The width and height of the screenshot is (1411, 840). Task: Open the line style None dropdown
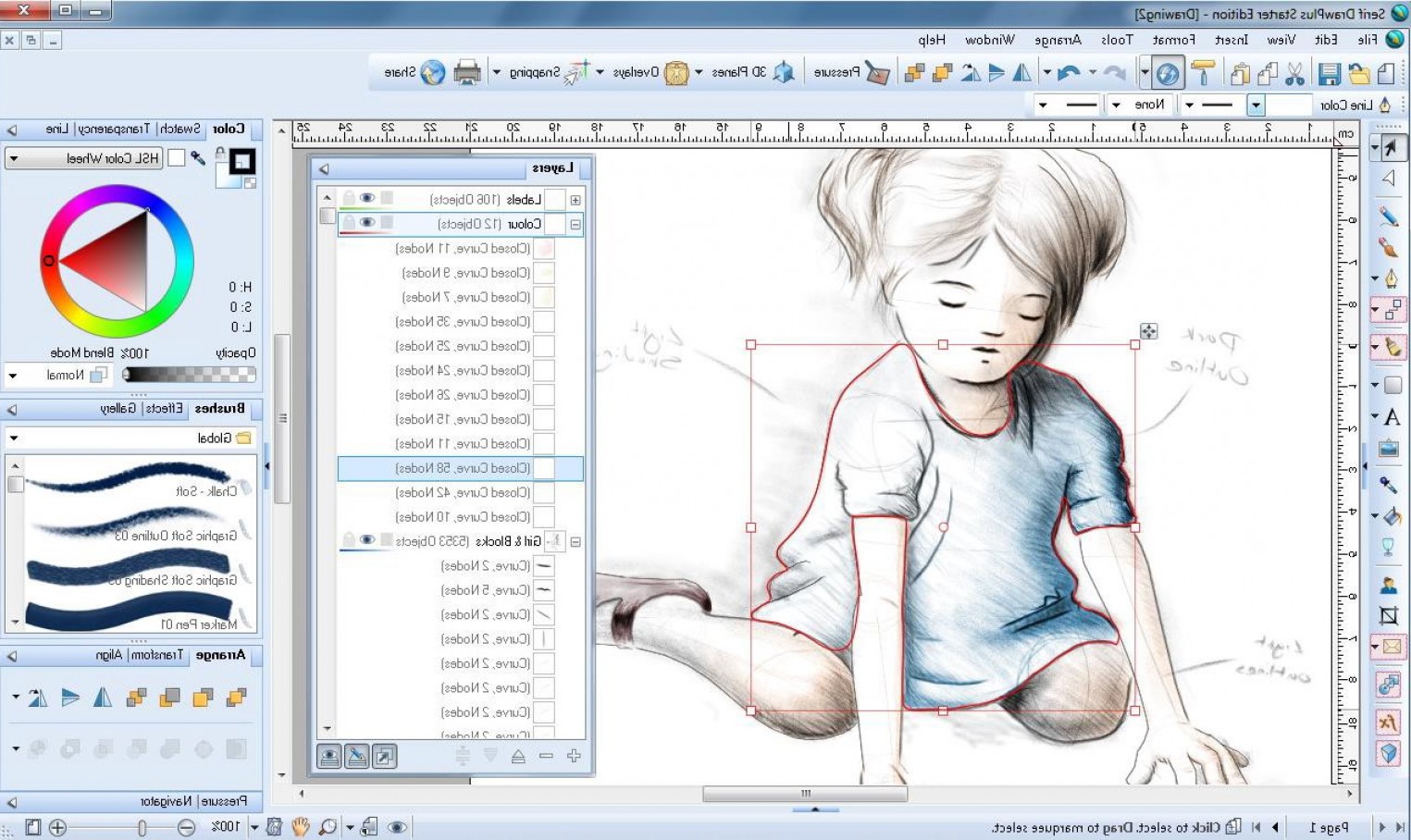pos(1116,105)
